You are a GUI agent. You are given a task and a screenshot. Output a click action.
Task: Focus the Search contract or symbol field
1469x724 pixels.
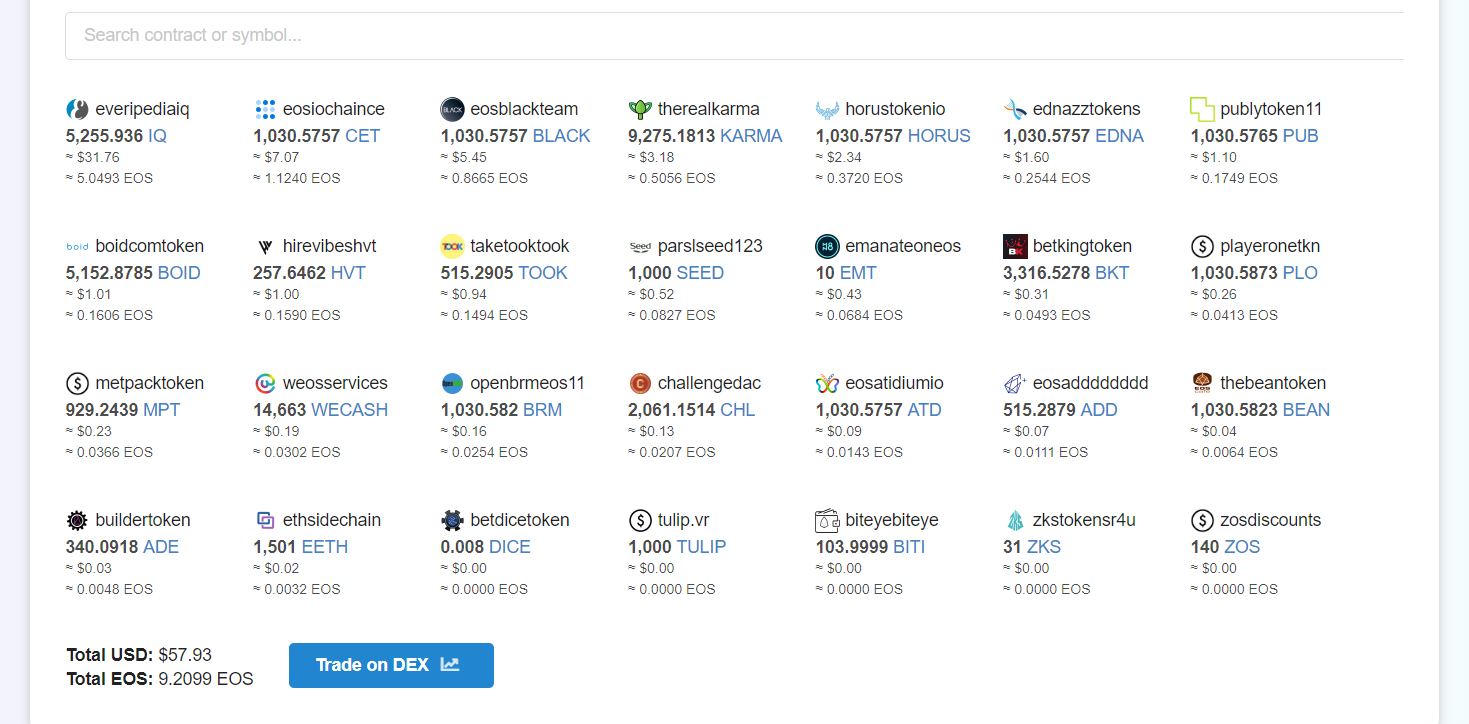pyautogui.click(x=735, y=36)
